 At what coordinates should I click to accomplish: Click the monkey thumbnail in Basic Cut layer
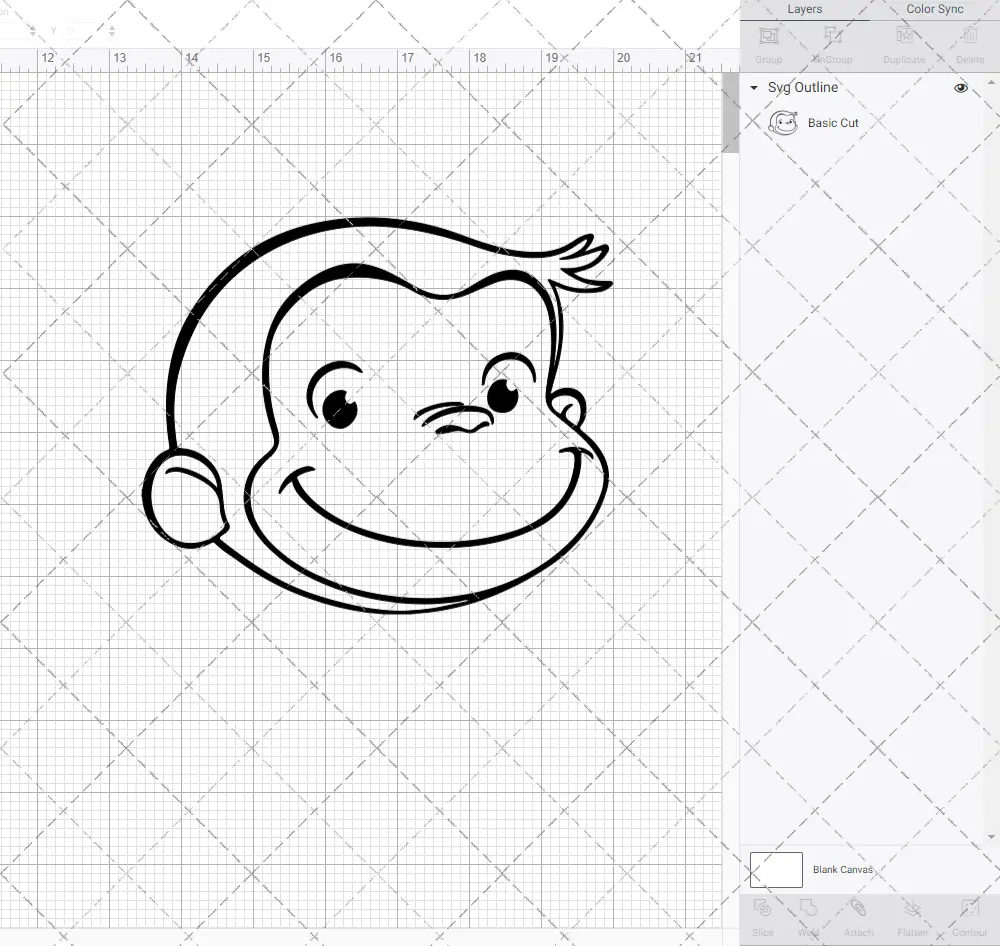click(783, 123)
